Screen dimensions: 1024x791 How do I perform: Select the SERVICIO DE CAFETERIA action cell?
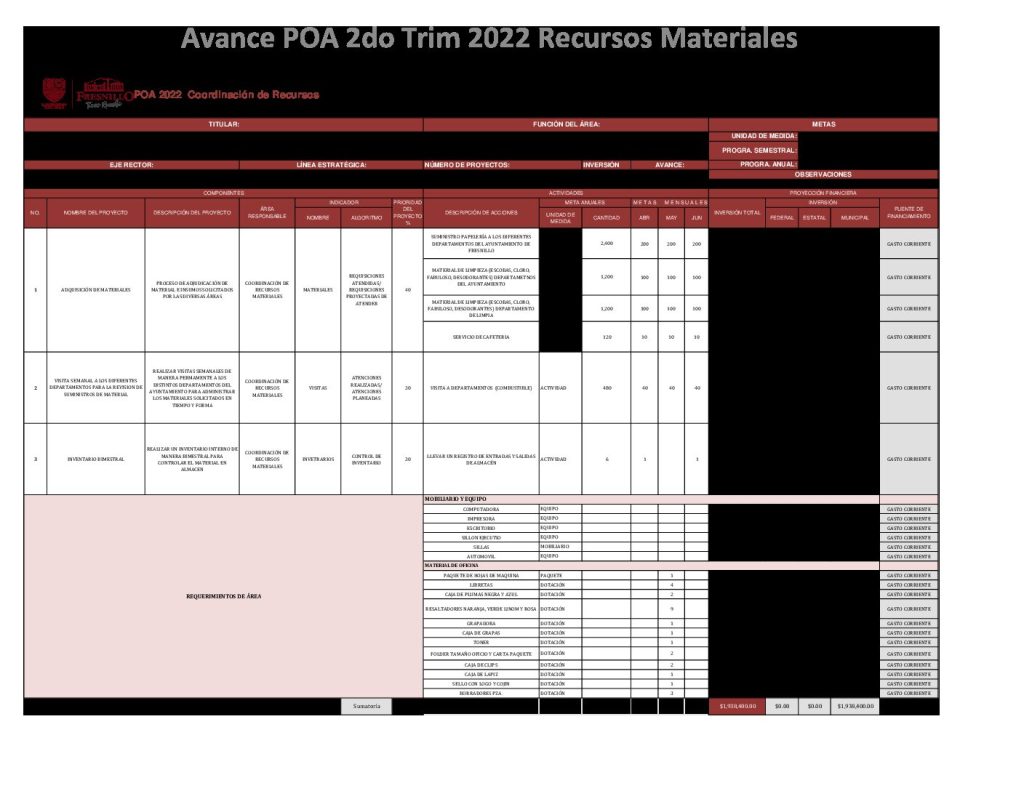tap(481, 337)
